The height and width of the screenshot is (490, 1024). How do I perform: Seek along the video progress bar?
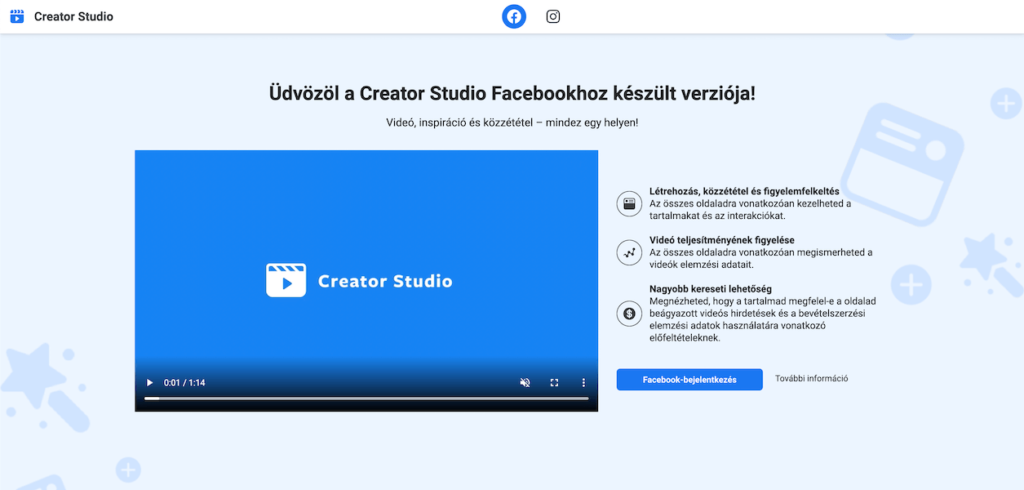[366, 398]
